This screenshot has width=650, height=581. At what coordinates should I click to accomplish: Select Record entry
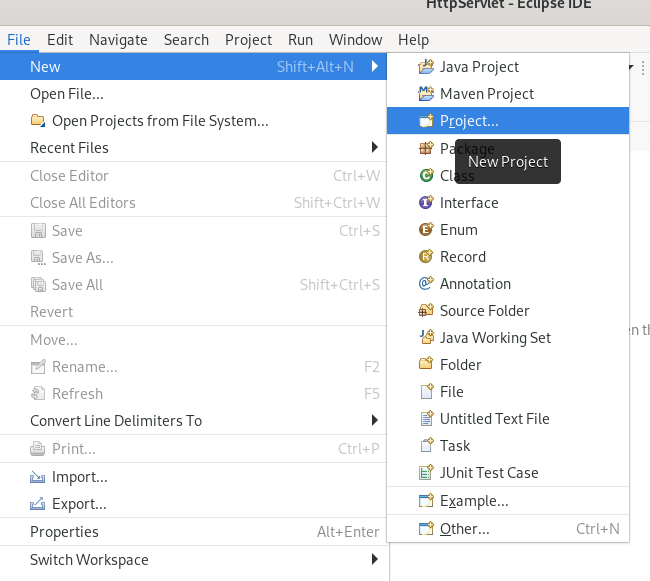pyautogui.click(x=508, y=257)
